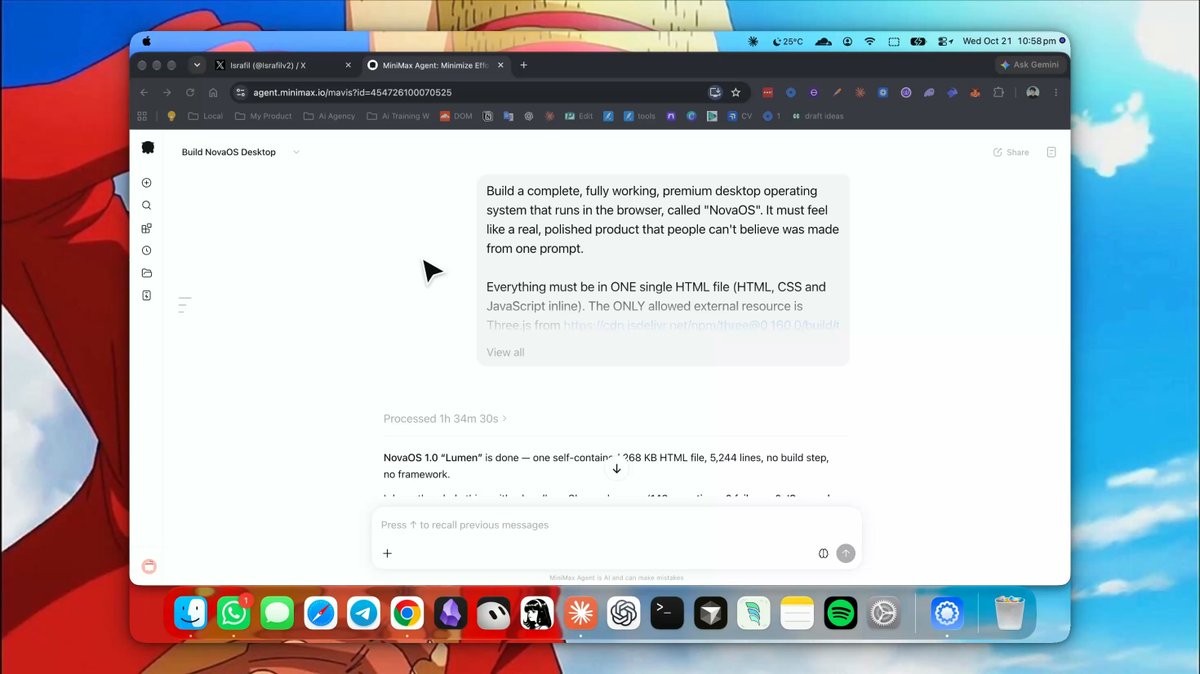Click the send arrow button in composer
1200x674 pixels.
[x=846, y=553]
